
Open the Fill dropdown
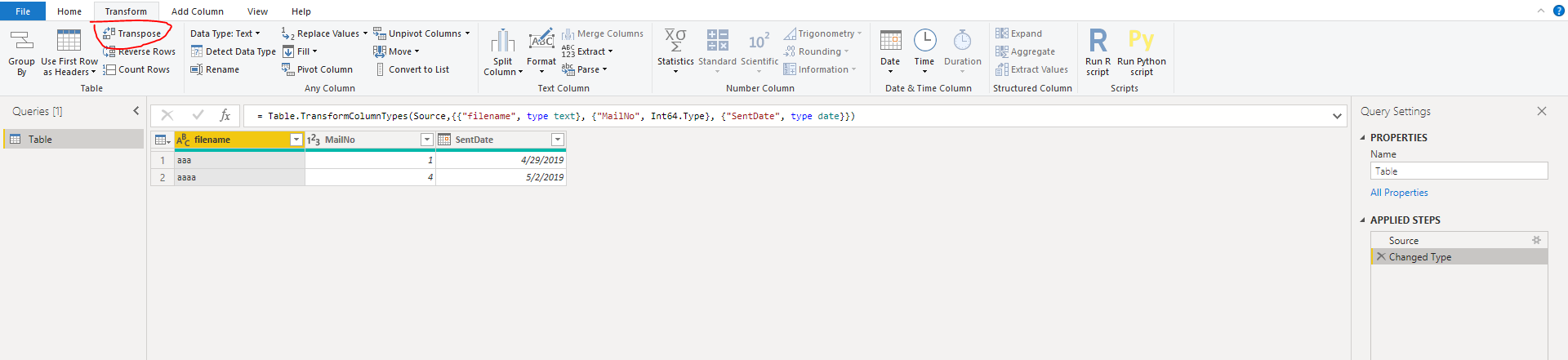pyautogui.click(x=300, y=51)
